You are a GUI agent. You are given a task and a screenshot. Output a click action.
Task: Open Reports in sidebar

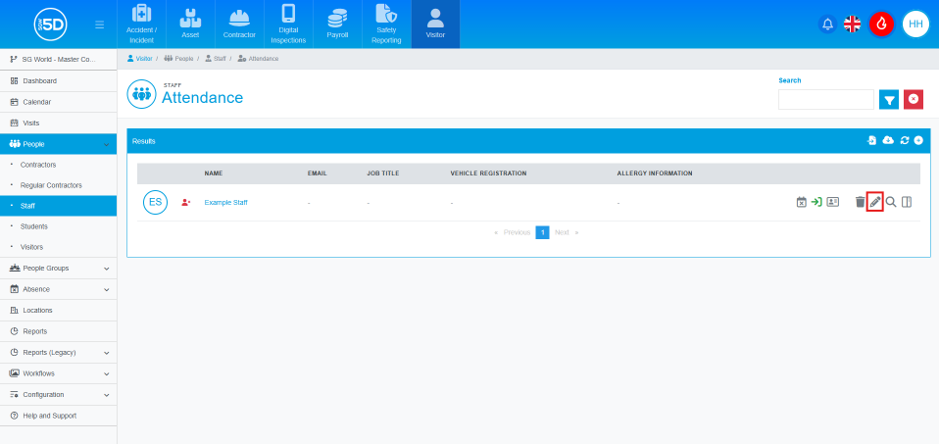tap(58, 331)
